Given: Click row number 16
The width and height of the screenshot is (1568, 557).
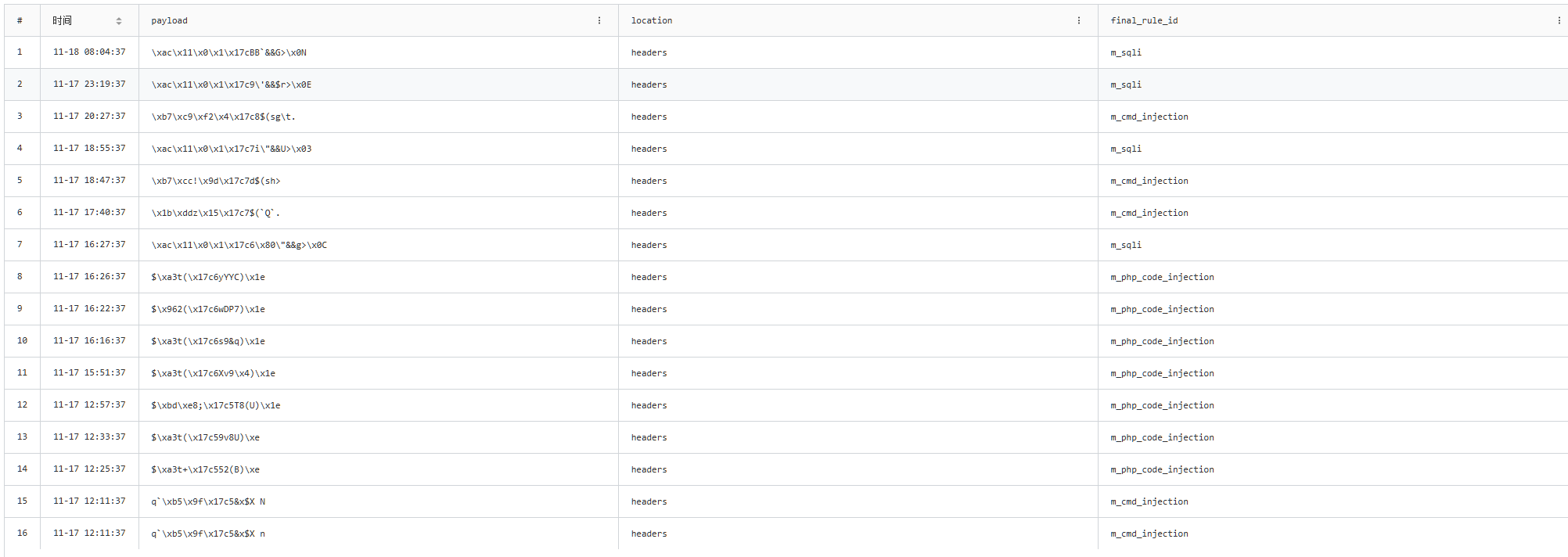Looking at the screenshot, I should coord(22,534).
